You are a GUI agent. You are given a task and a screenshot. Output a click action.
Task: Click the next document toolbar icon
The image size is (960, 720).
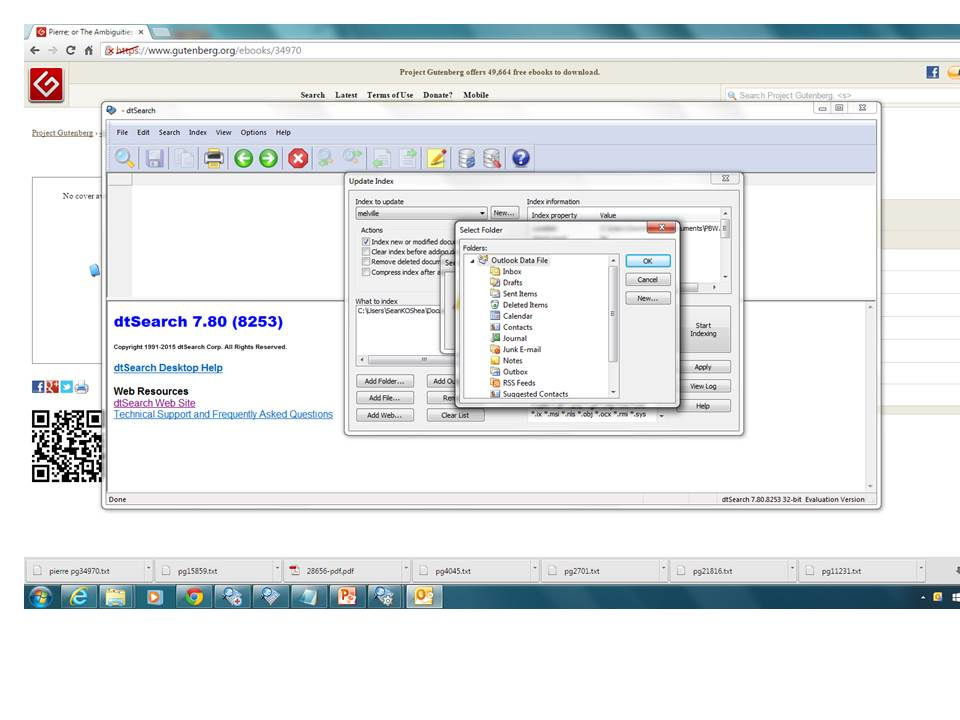click(408, 159)
